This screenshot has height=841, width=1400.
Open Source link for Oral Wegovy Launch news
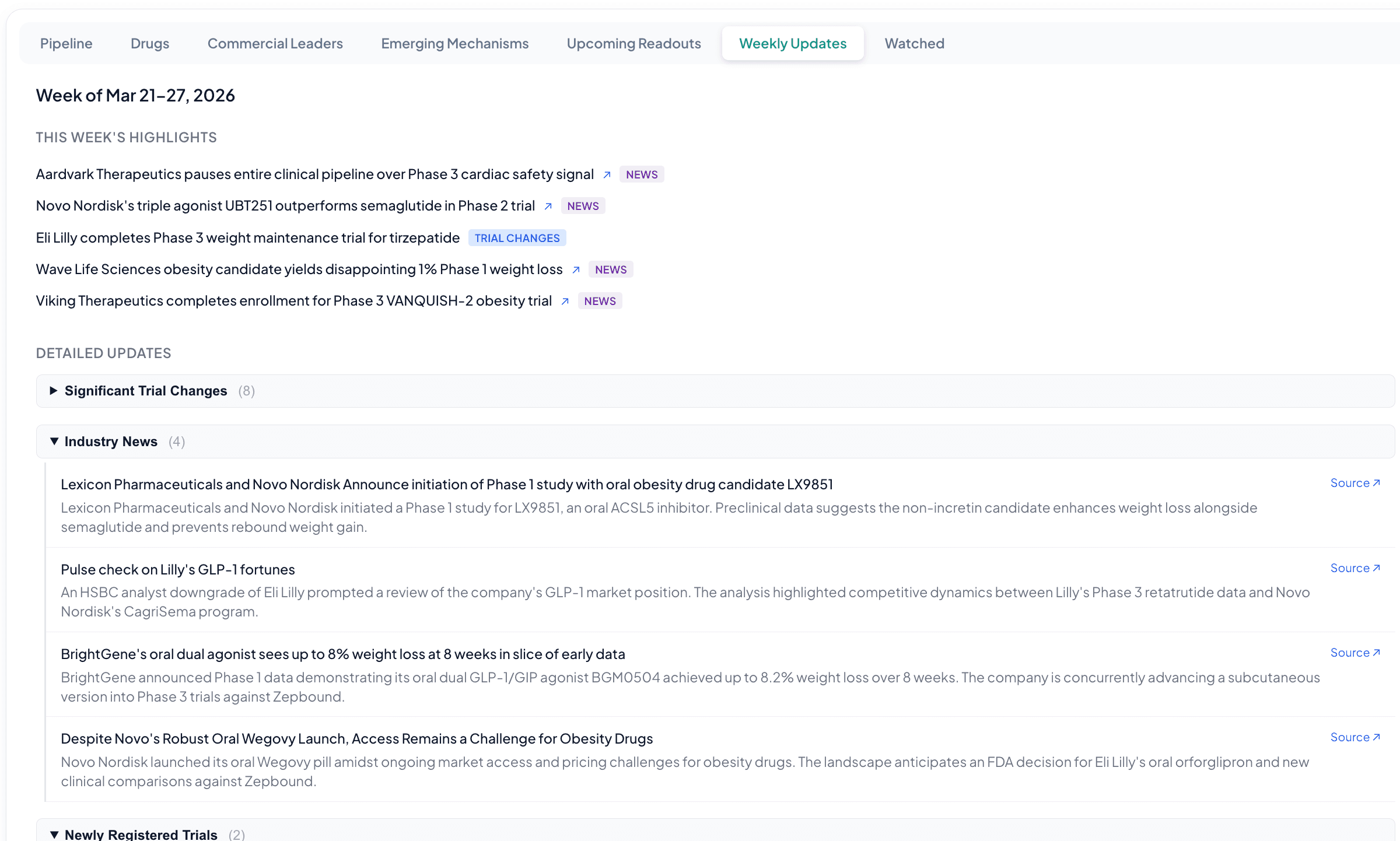[x=1355, y=737]
